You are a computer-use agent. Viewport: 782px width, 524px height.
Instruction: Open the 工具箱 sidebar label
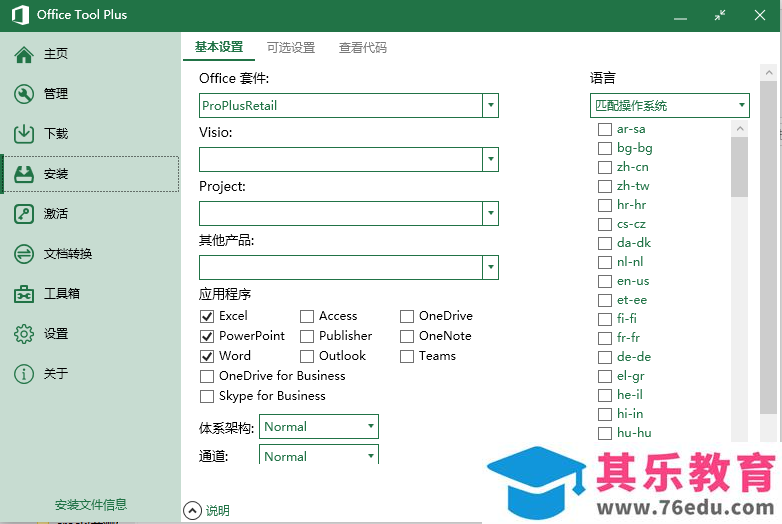tap(62, 294)
